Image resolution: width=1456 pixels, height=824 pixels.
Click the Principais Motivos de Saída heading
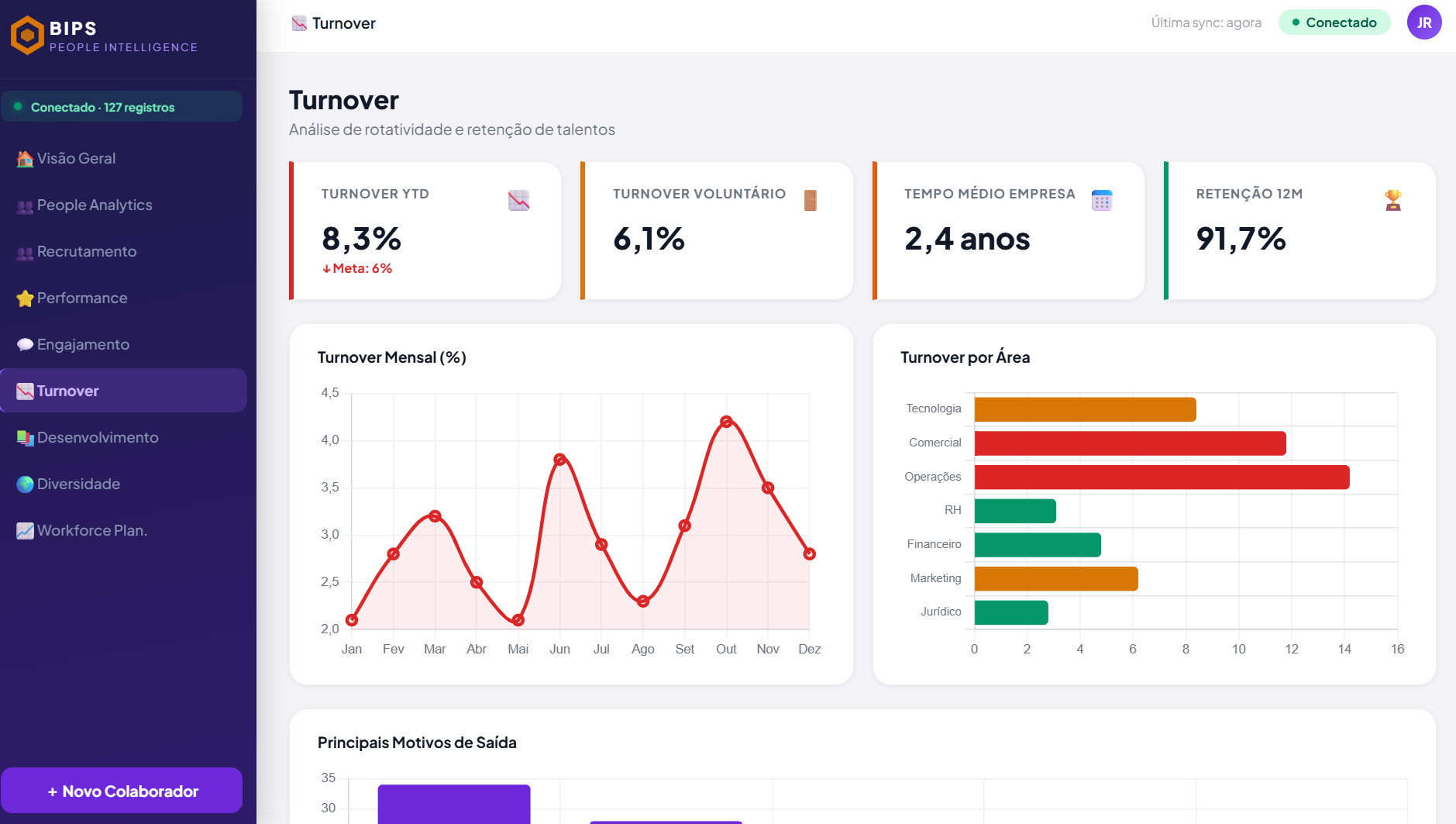coord(417,743)
